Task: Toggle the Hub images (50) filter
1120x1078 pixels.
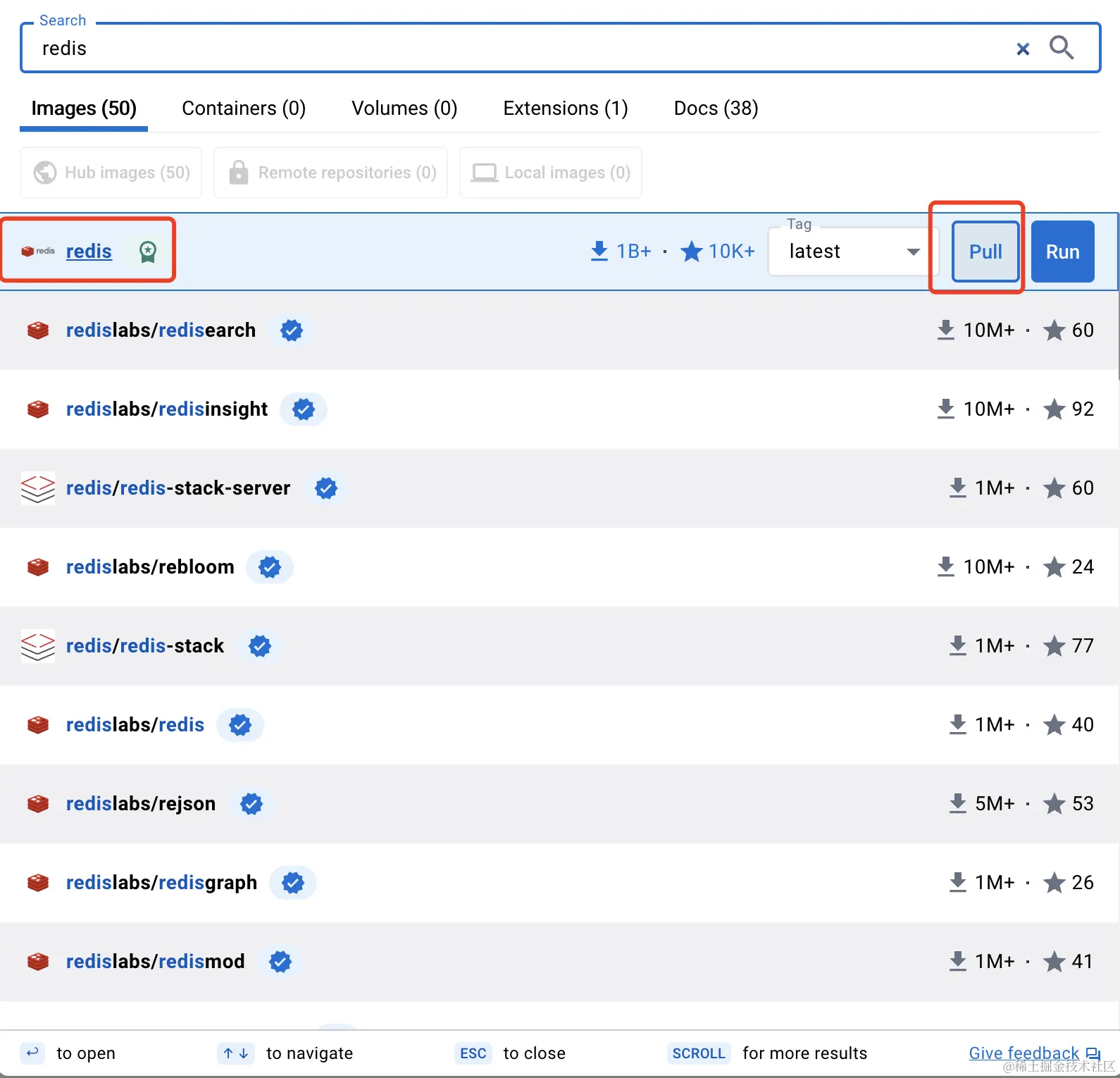Action: pyautogui.click(x=111, y=173)
